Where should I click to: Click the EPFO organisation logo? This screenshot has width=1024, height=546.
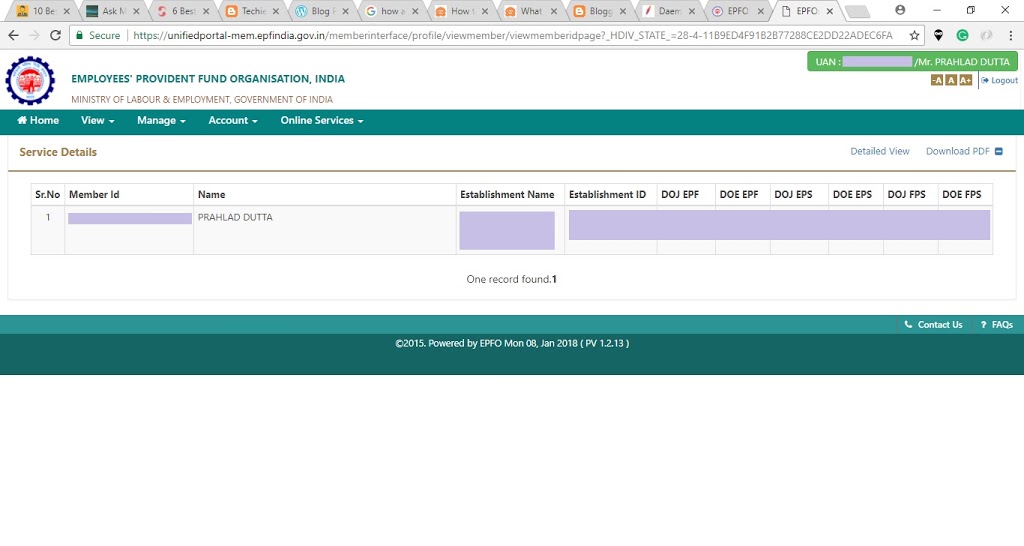coord(30,80)
